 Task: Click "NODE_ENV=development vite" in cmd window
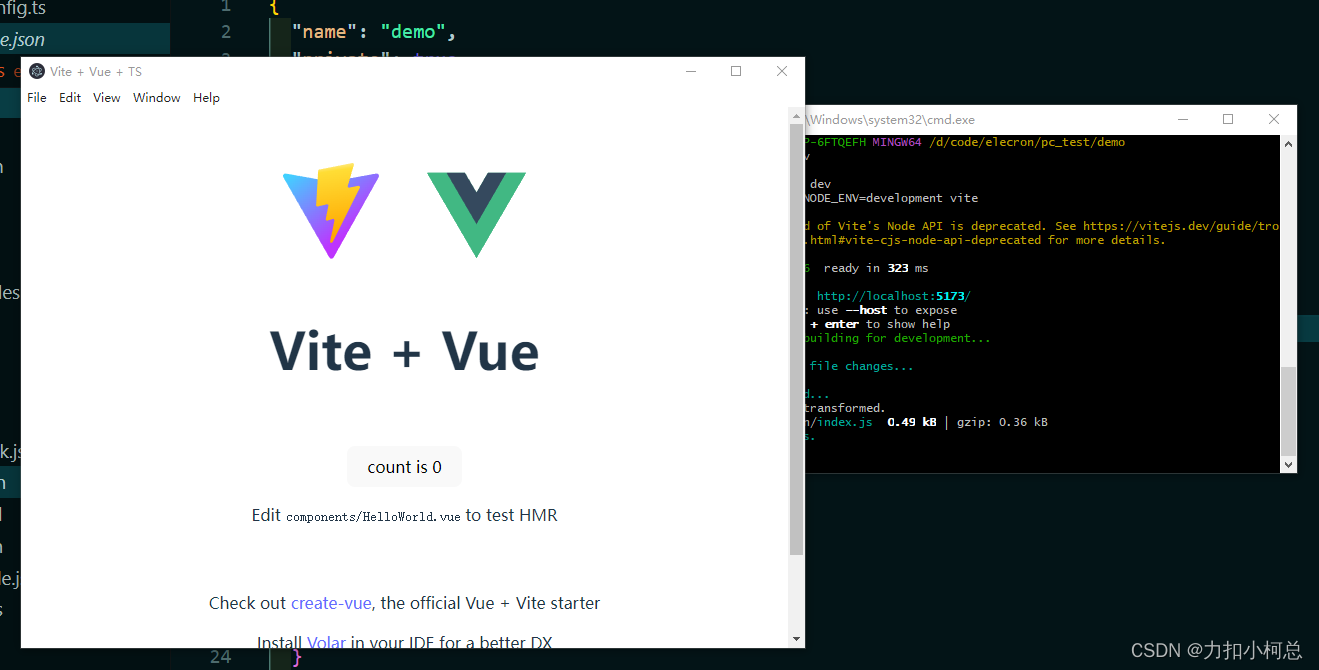[x=891, y=198]
